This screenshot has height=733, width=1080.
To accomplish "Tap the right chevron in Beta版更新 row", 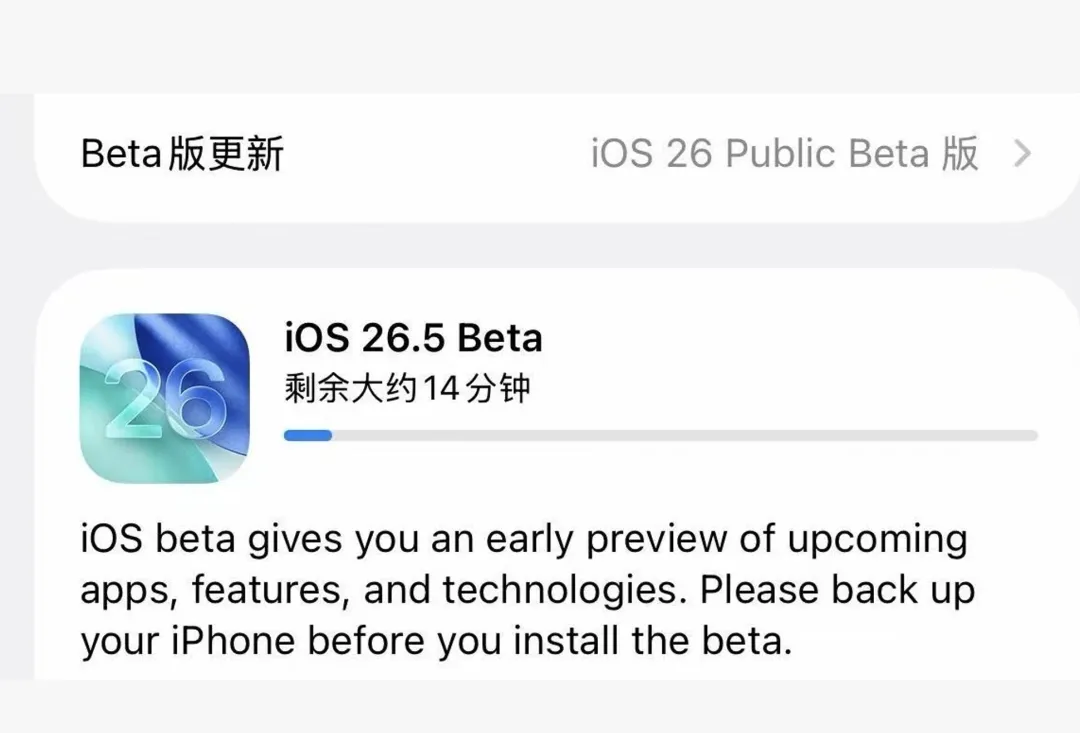I will point(1021,154).
